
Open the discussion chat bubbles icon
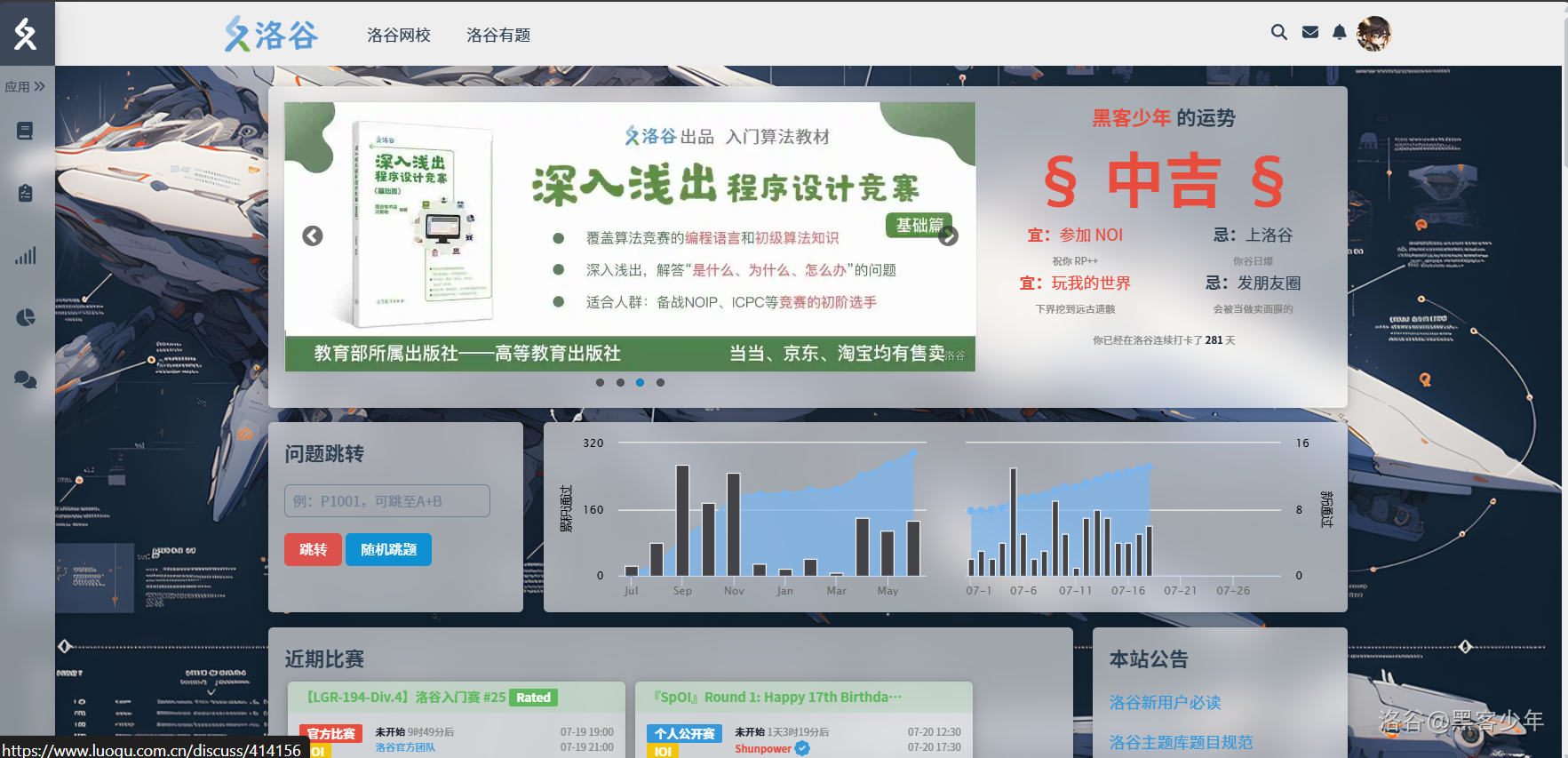point(25,380)
